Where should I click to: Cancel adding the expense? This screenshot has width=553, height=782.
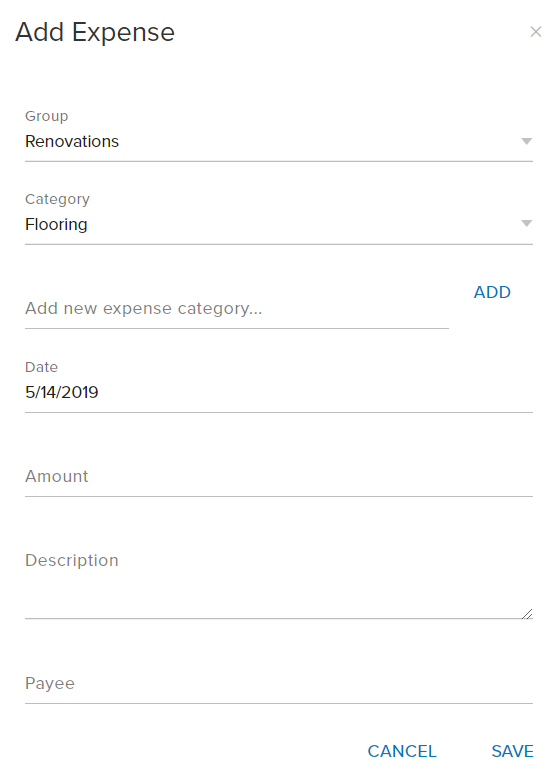[402, 751]
